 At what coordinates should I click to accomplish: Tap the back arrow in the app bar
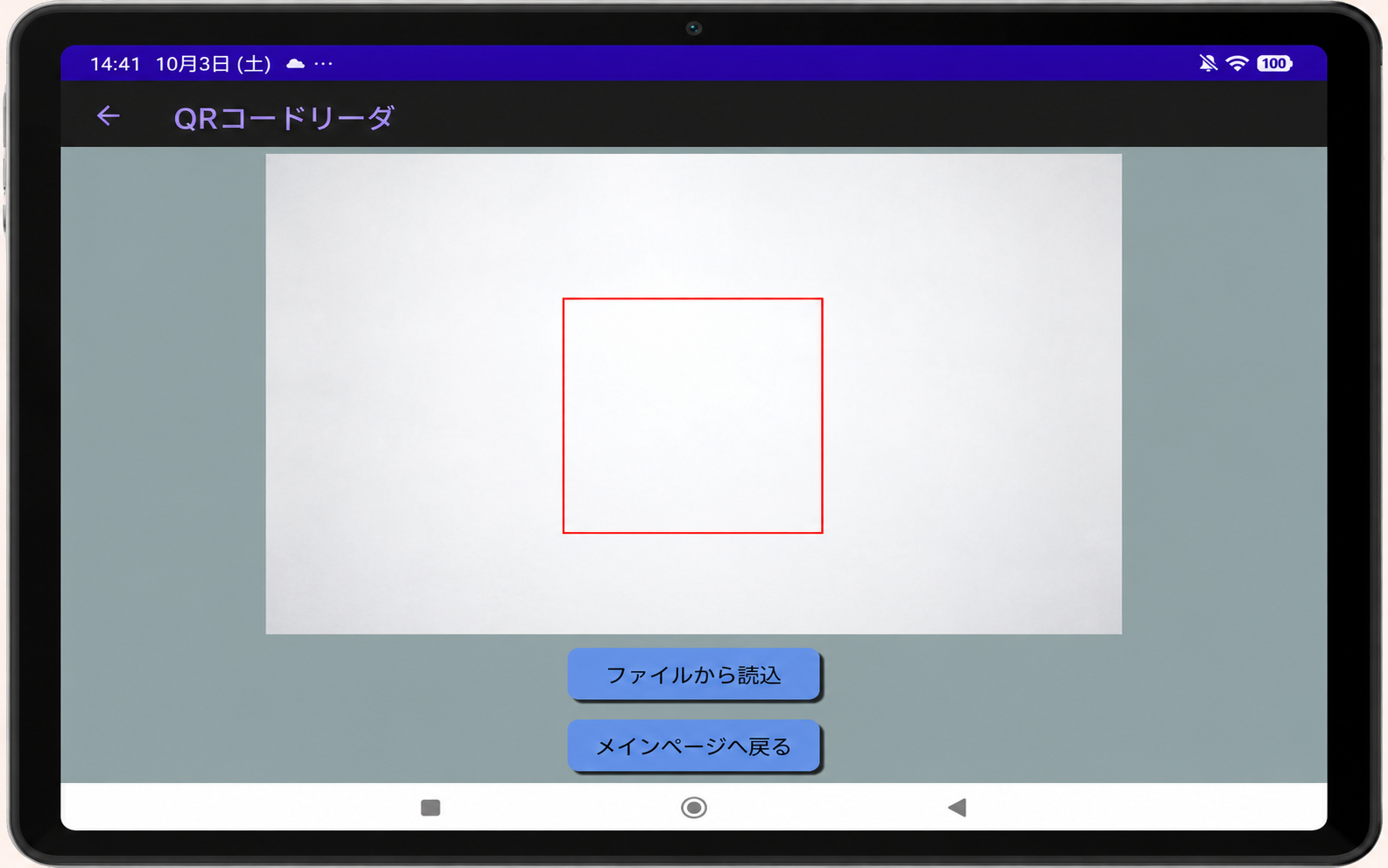click(x=108, y=115)
